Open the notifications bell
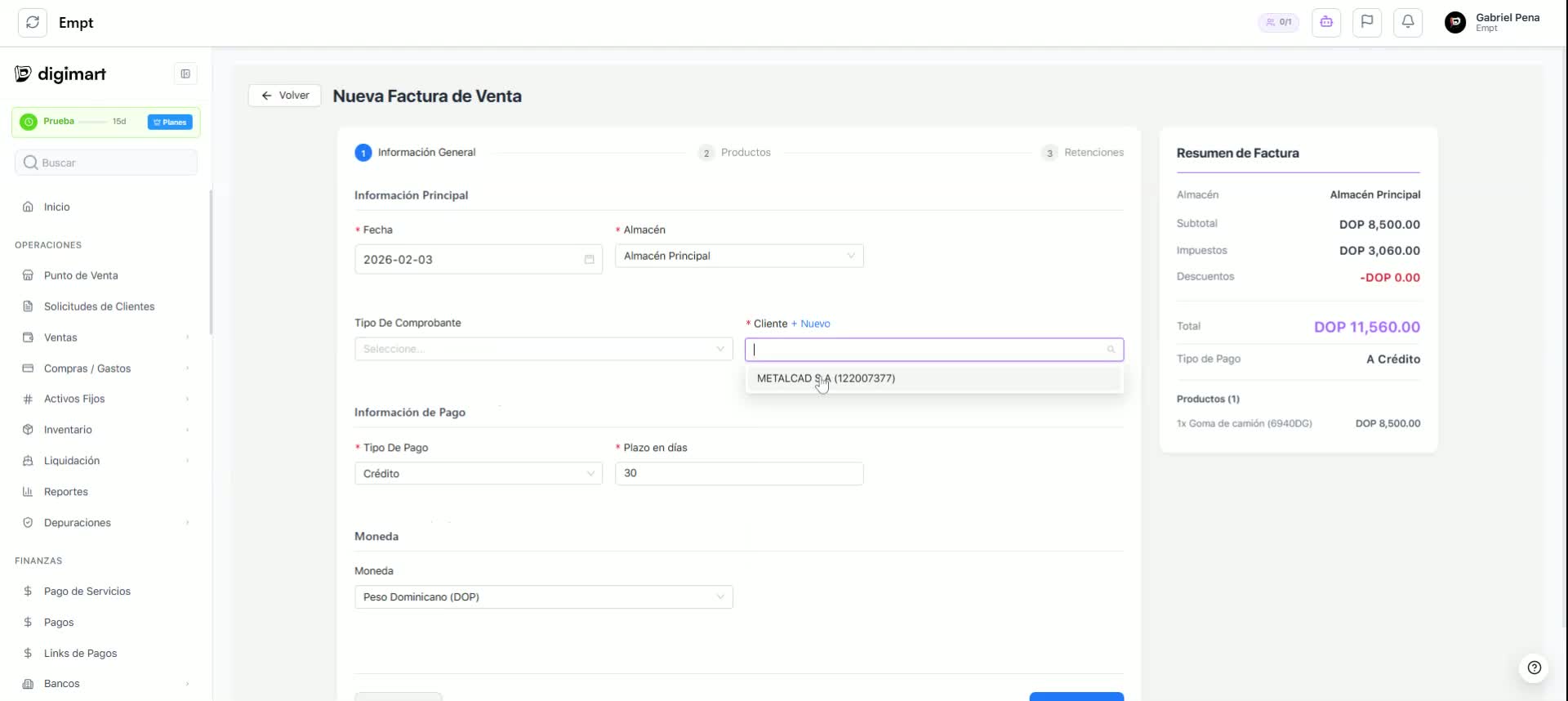This screenshot has height=701, width=1568. tap(1408, 23)
